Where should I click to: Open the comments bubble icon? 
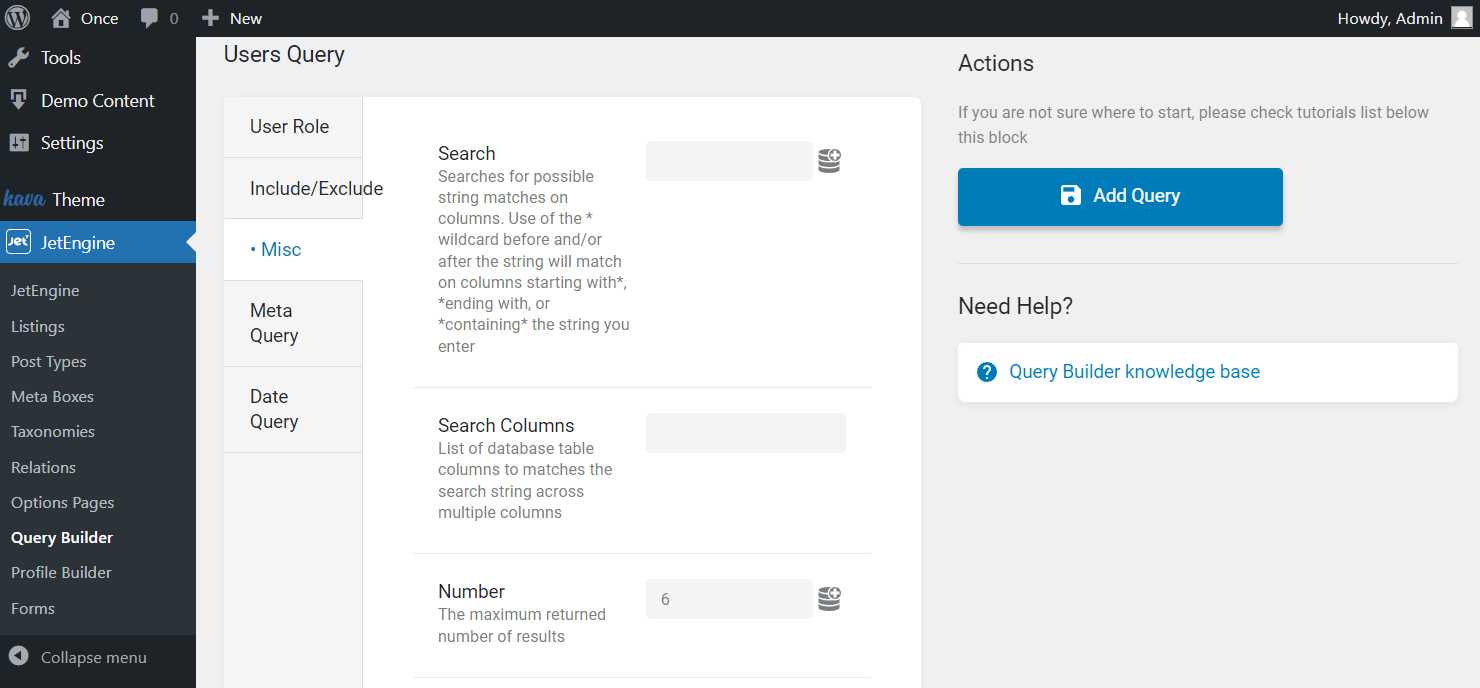pyautogui.click(x=150, y=19)
